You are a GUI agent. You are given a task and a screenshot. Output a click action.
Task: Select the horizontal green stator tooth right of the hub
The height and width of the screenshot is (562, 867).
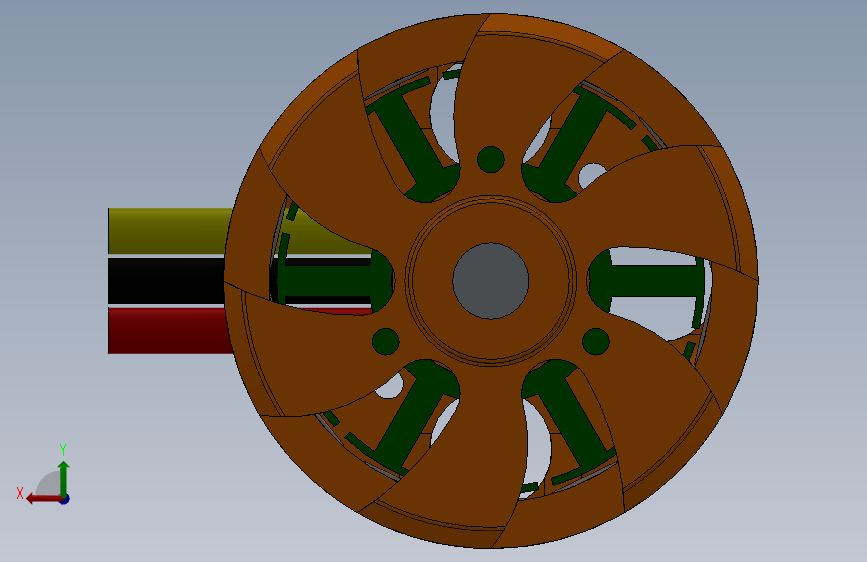click(x=647, y=281)
